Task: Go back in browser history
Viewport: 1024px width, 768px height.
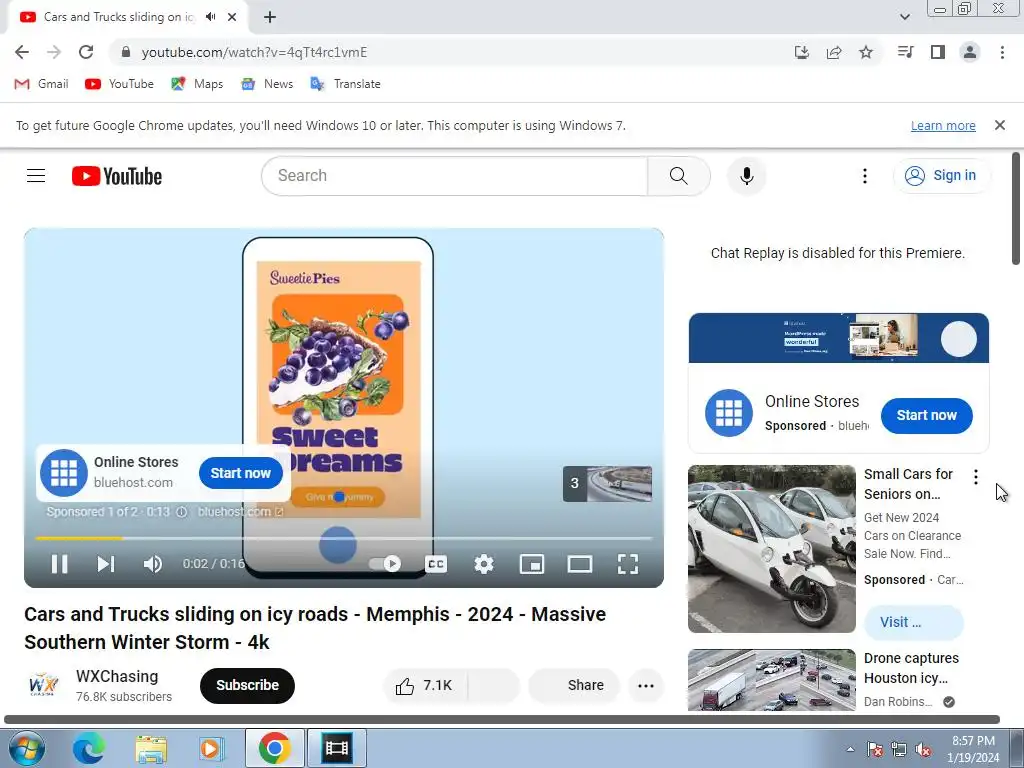Action: (x=22, y=52)
